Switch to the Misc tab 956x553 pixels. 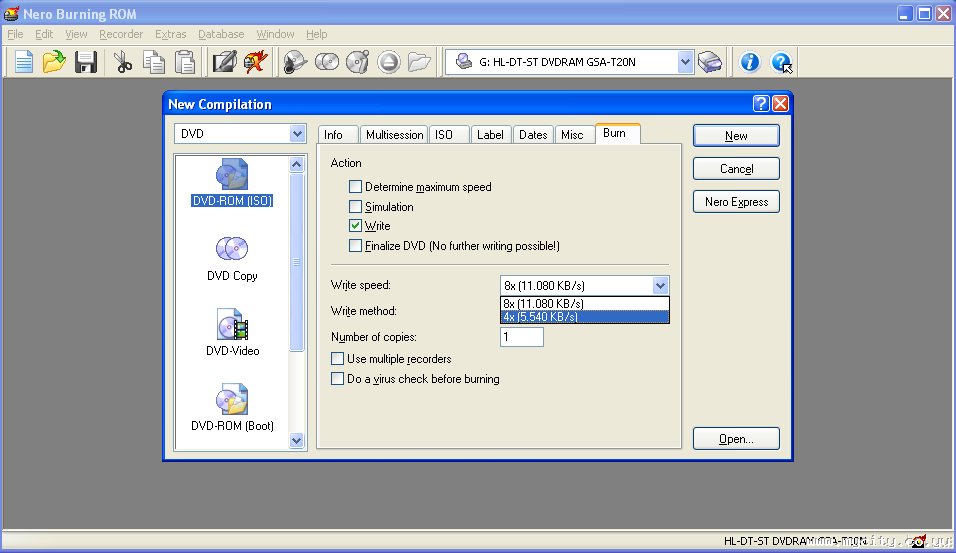click(574, 135)
